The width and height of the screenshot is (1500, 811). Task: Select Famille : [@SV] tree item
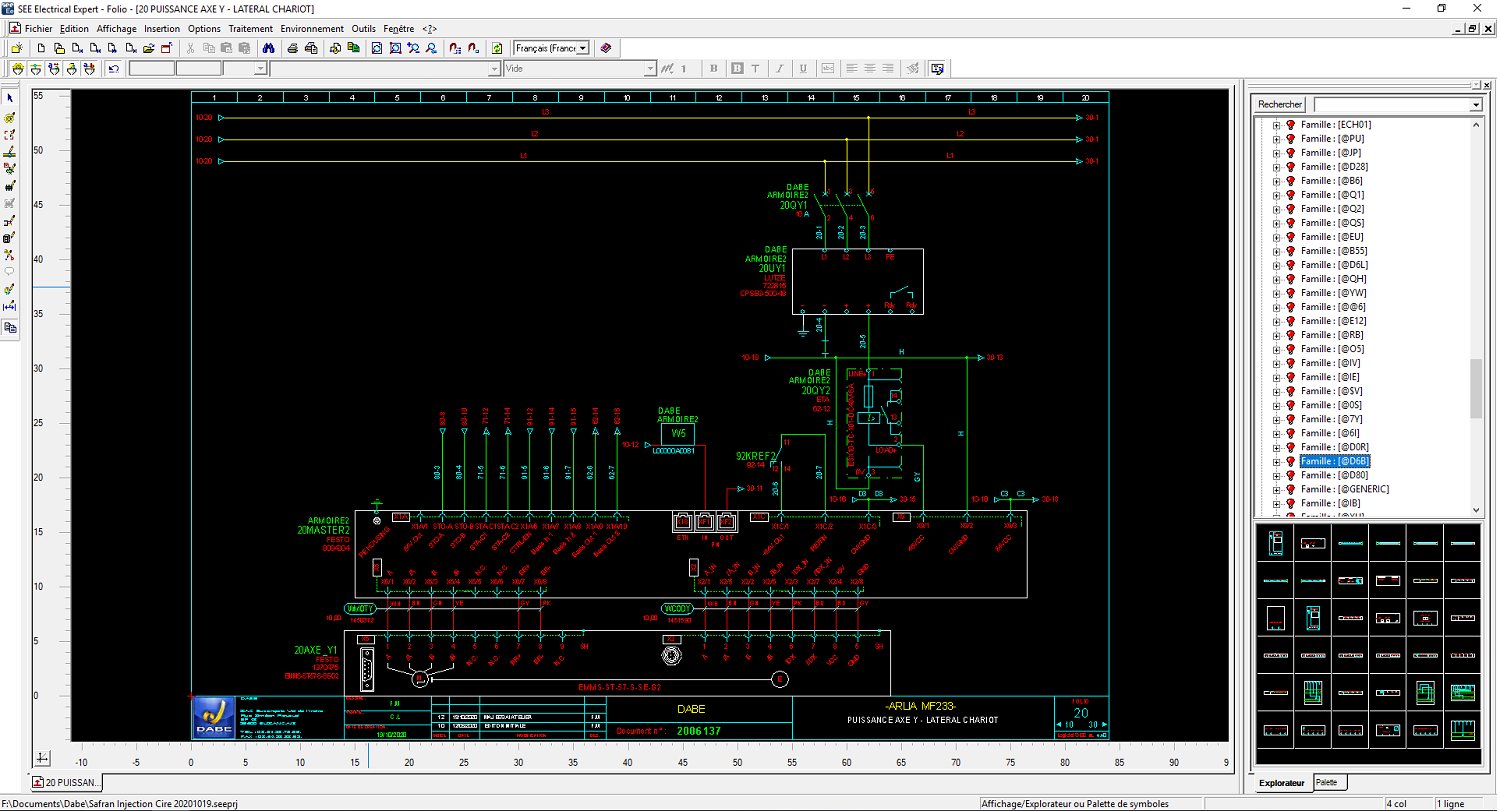pyautogui.click(x=1332, y=391)
